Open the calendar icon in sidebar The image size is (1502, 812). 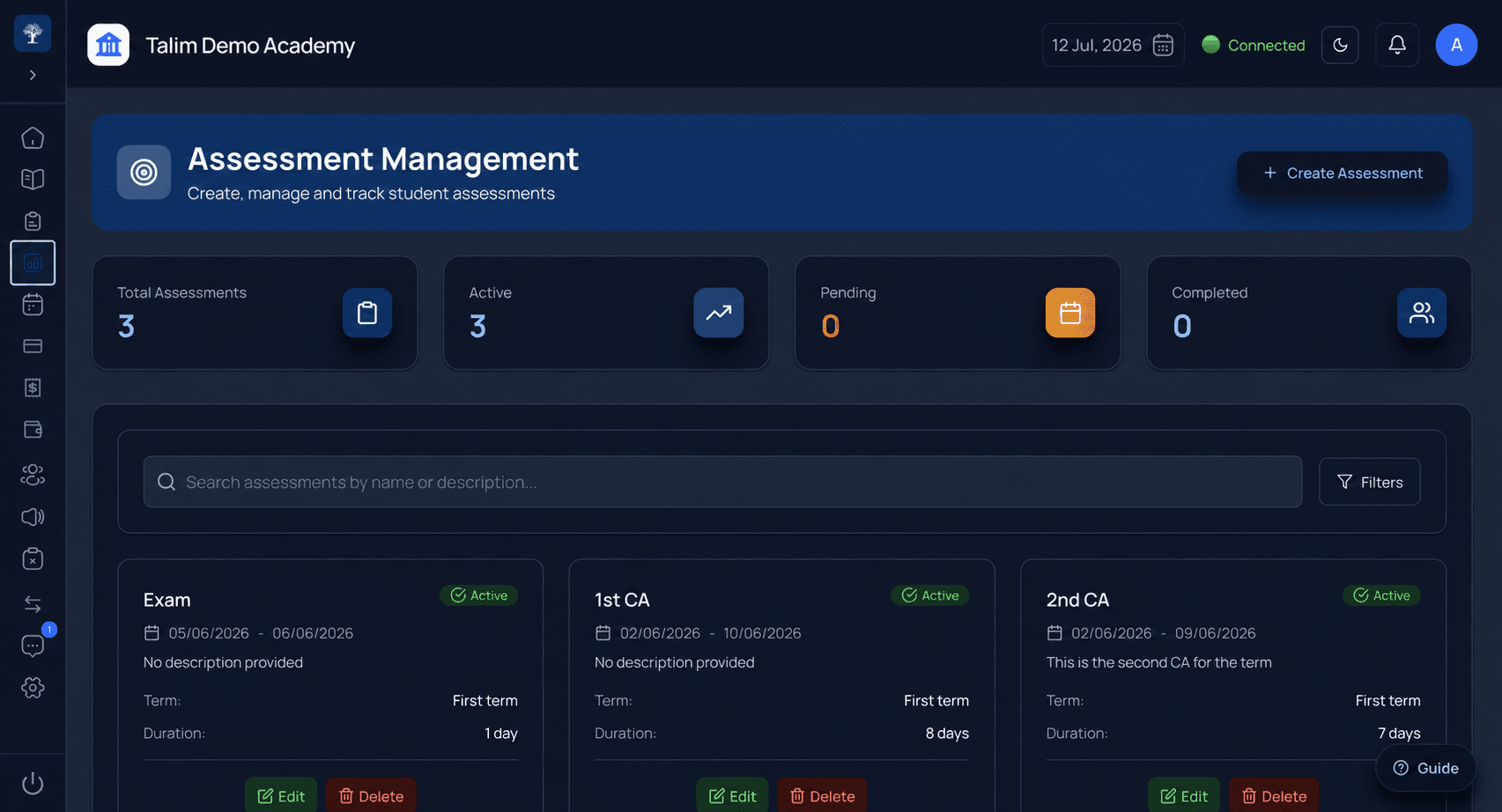[33, 305]
